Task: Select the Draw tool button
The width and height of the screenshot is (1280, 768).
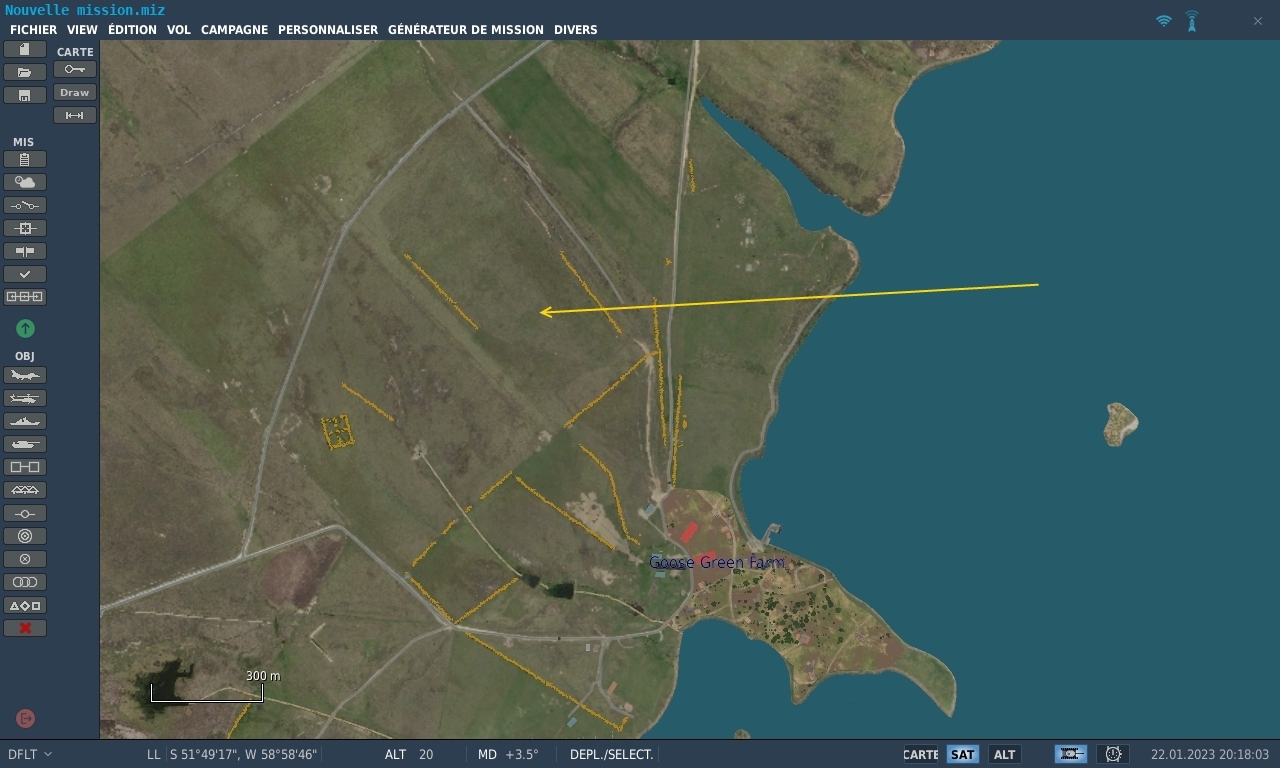Action: (75, 92)
